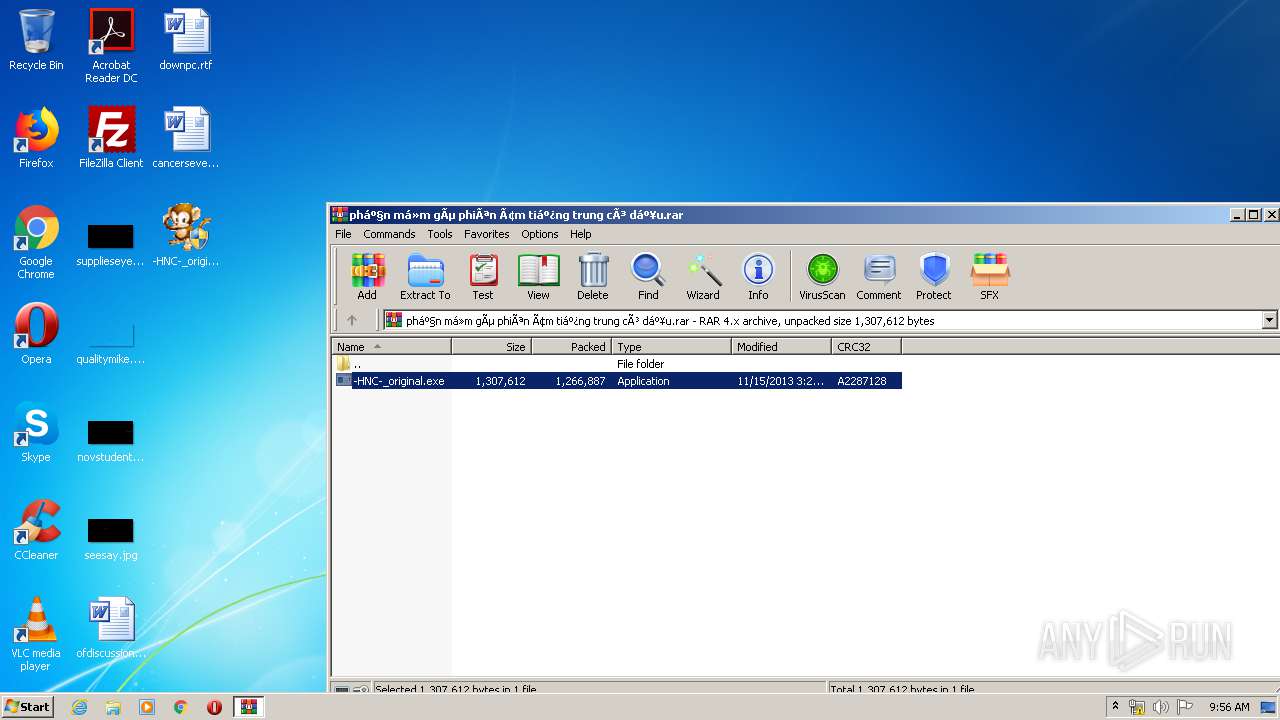This screenshot has width=1280, height=720.
Task: Open the Tools menu
Action: pos(440,234)
